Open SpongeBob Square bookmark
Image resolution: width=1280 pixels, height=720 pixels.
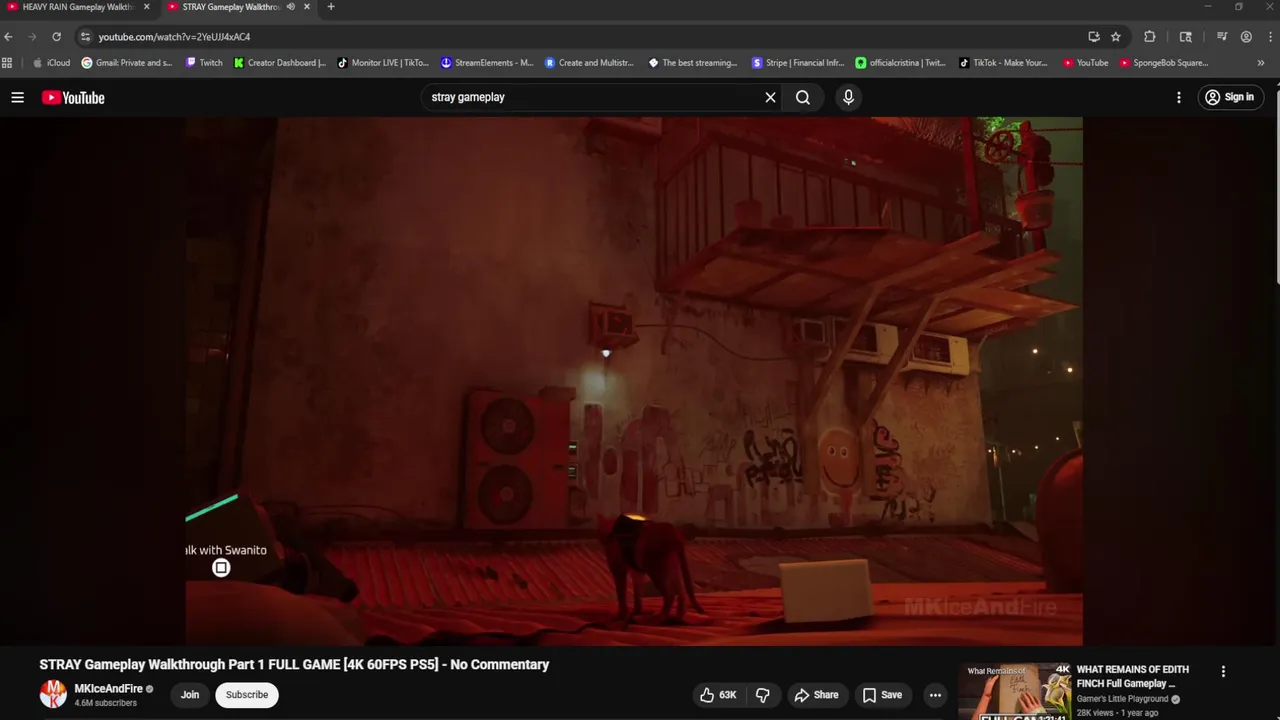point(1164,63)
